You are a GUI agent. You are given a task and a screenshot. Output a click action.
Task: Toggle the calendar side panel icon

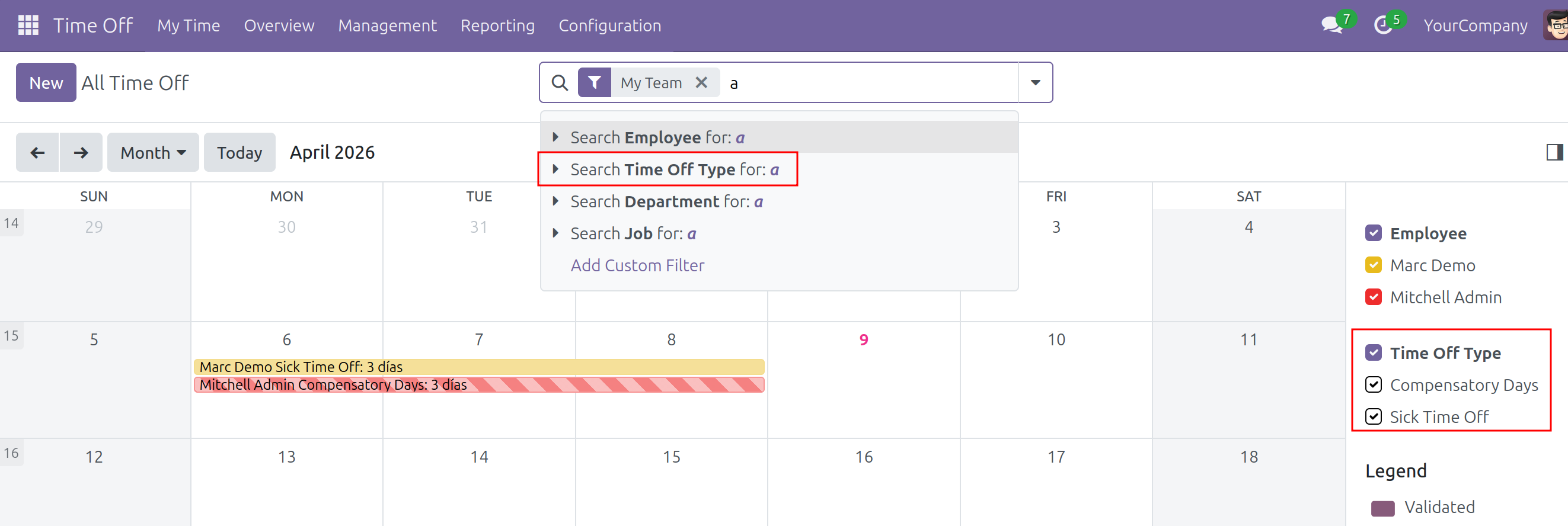[1554, 152]
